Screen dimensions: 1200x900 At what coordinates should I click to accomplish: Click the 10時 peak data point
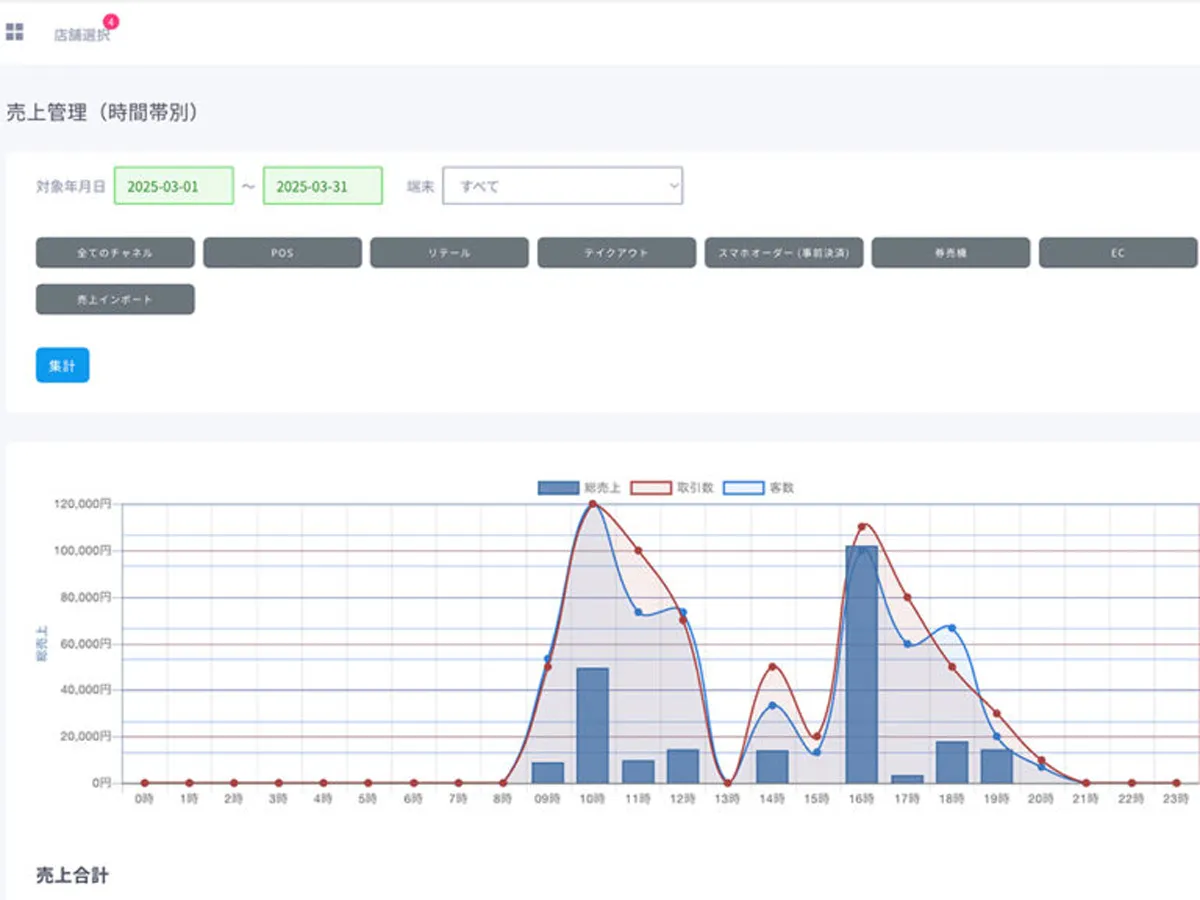pos(593,504)
